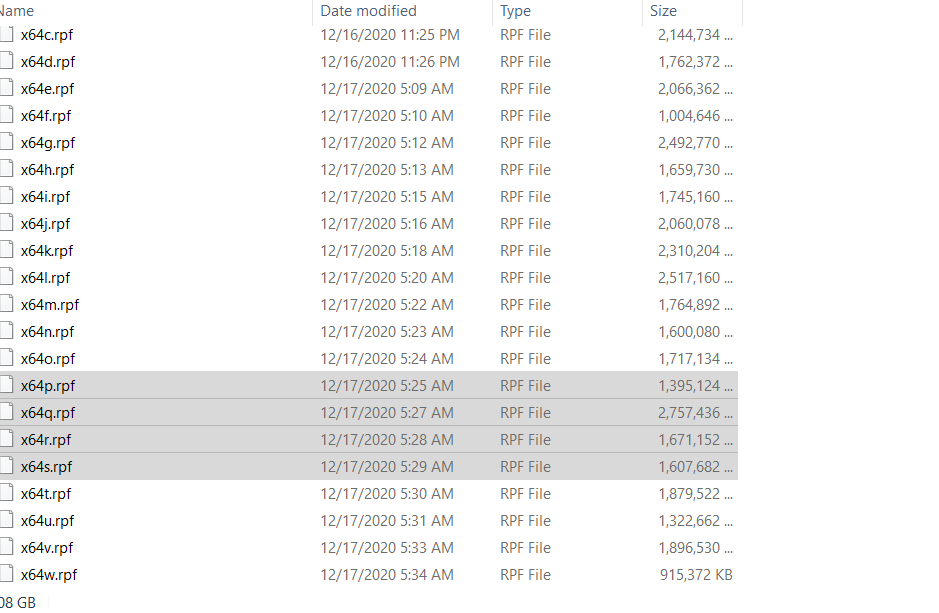The image size is (939, 613).
Task: Select the x64j.rpf file icon
Action: pyautogui.click(x=5, y=224)
